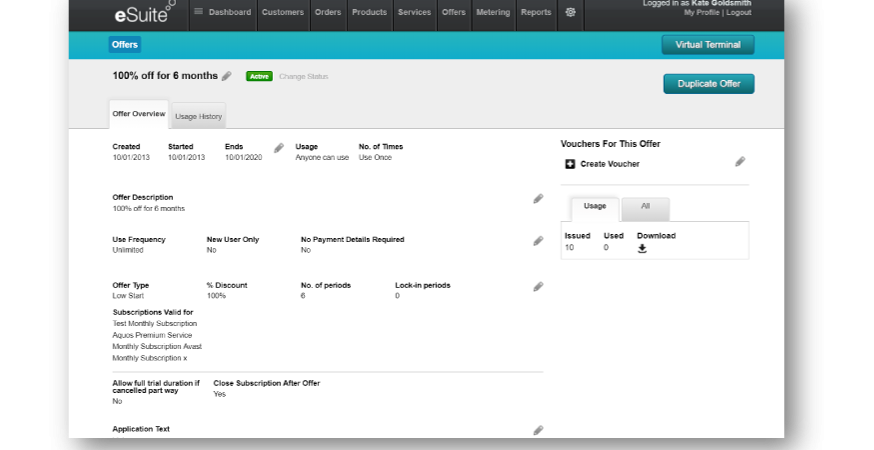Edit Offer Type row via pencil icon
The image size is (874, 450).
538,287
